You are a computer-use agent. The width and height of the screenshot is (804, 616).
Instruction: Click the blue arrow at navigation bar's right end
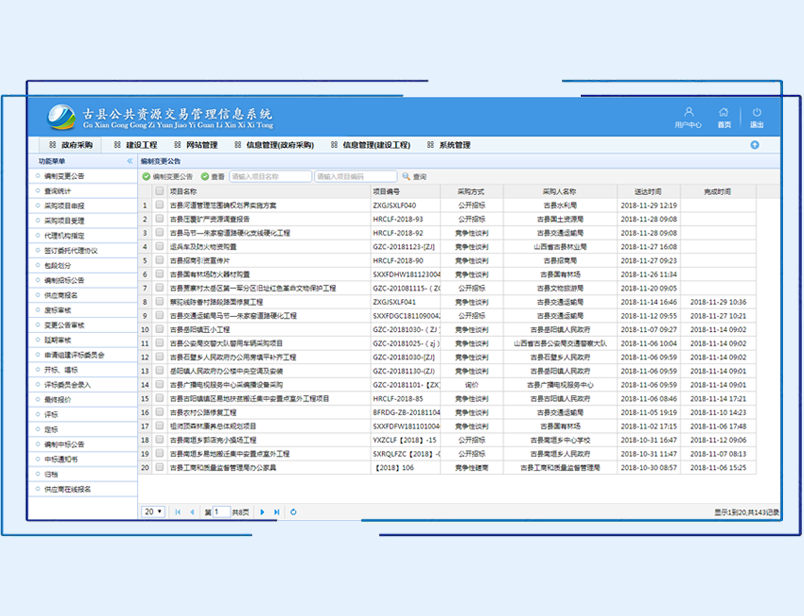[x=754, y=145]
